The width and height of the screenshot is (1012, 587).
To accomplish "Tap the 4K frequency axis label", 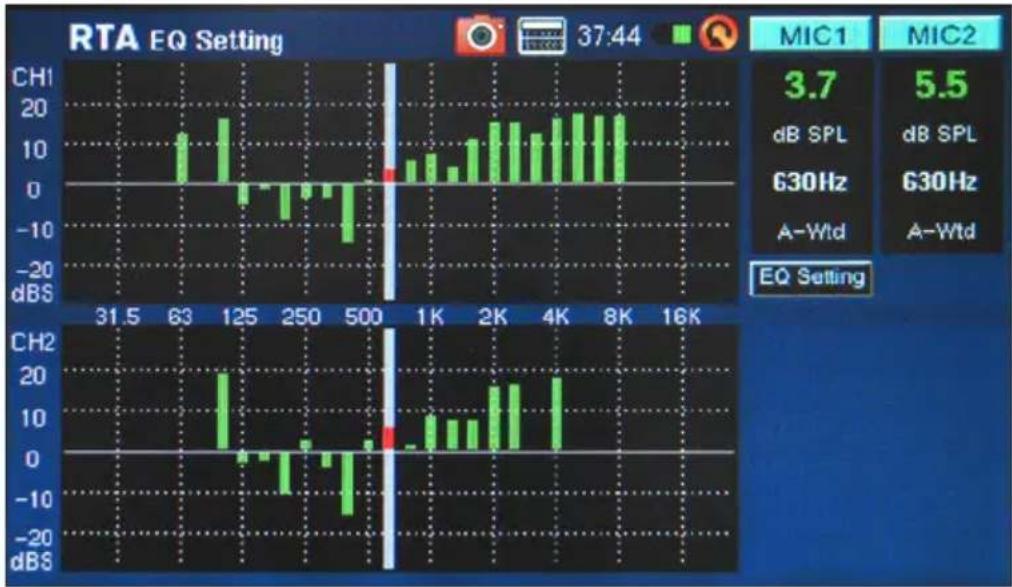I will pos(556,317).
